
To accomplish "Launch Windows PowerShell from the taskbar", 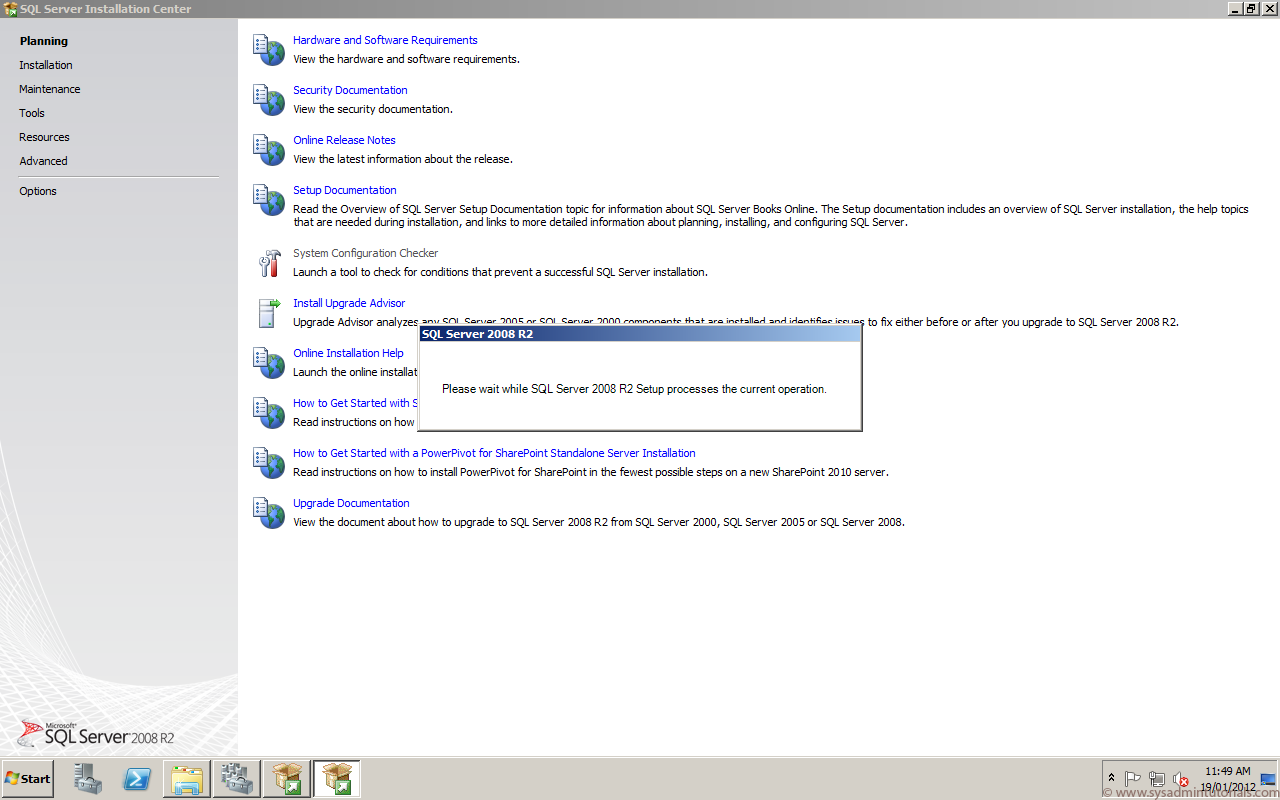I will [137, 779].
